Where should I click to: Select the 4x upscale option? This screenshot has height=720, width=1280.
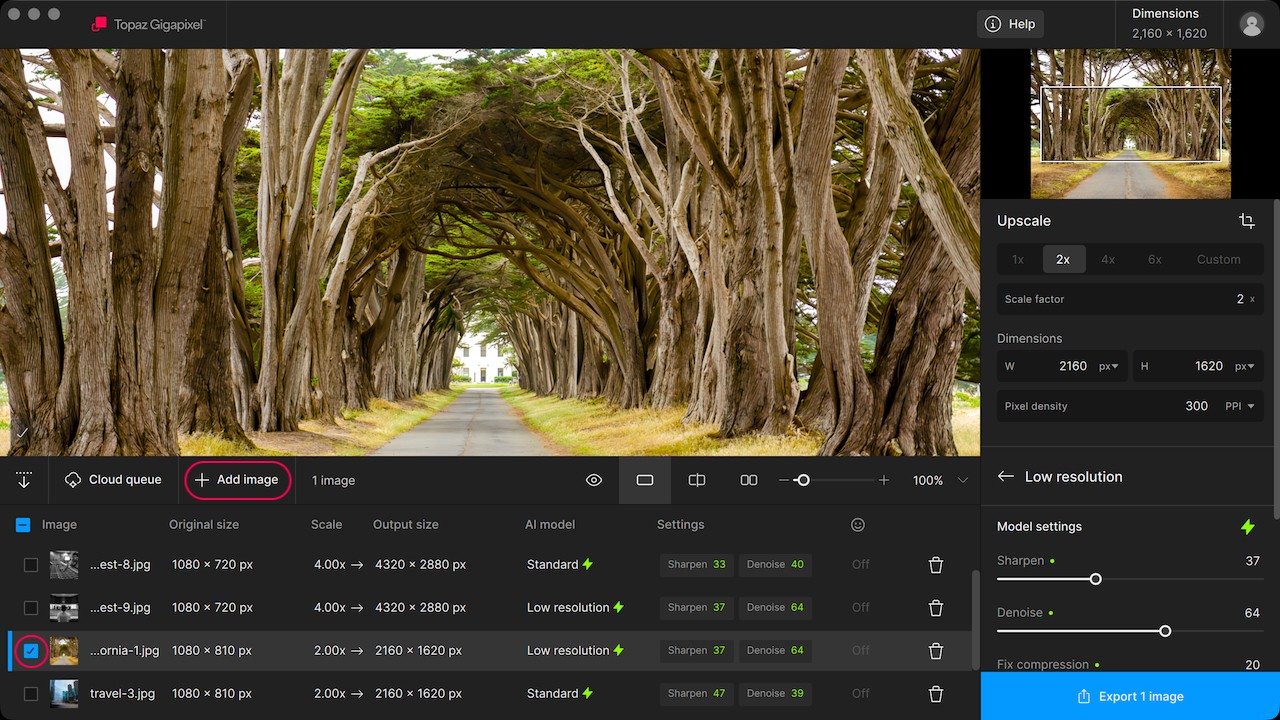[x=1108, y=259]
